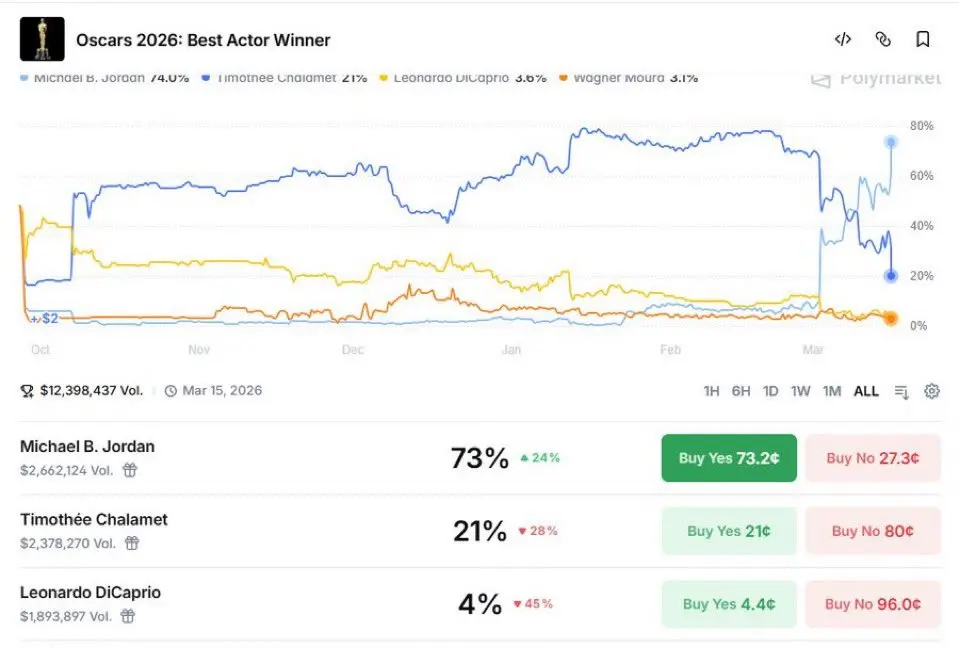Bookmark the Oscars Best Actor market
Image resolution: width=959 pixels, height=648 pixels.
coord(923,40)
